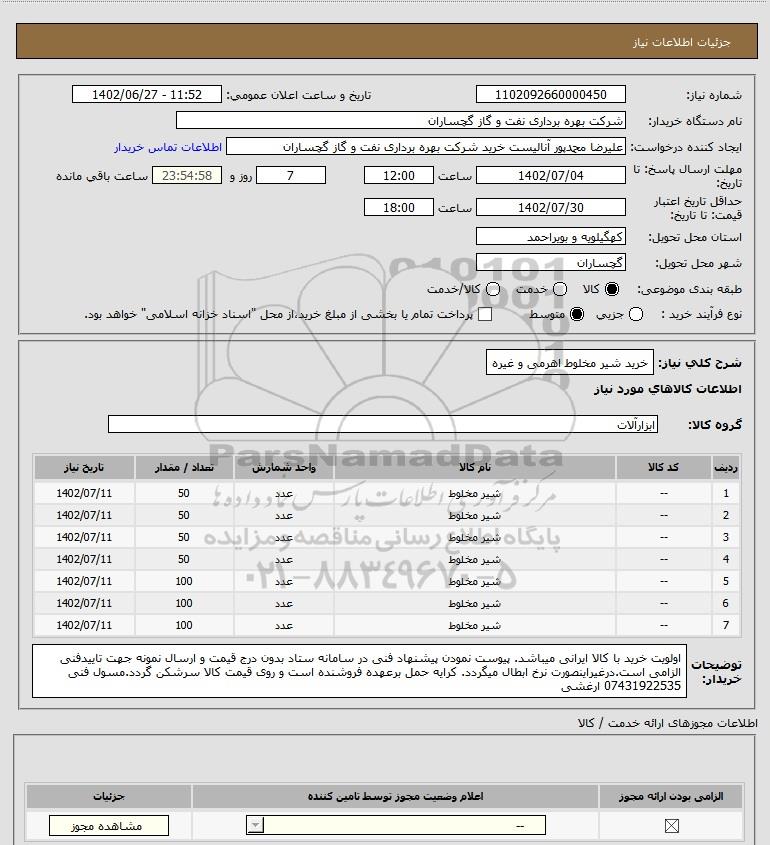Click the response deadline time 12:00
The height and width of the screenshot is (845, 770).
pos(399,176)
